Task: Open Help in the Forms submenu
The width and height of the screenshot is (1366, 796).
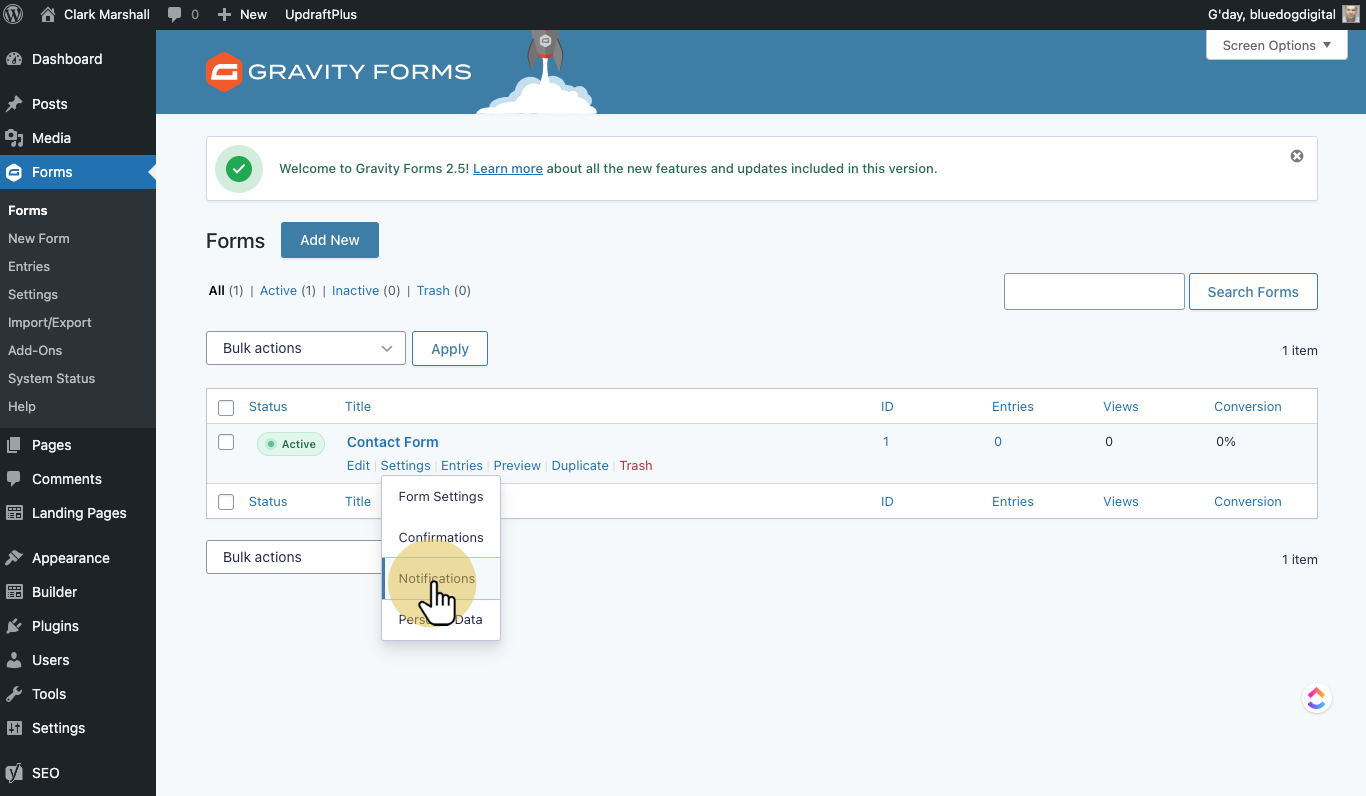Action: click(x=22, y=406)
